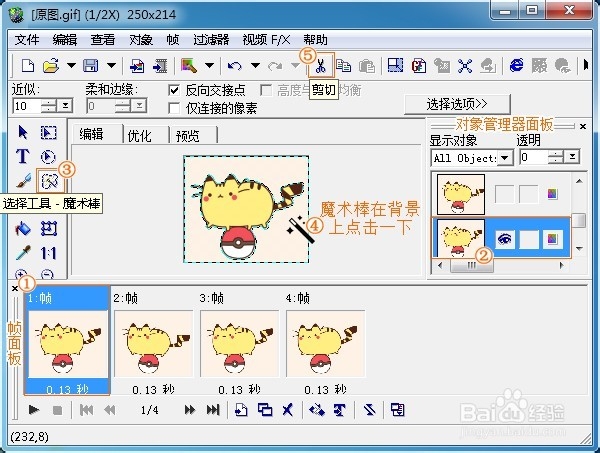This screenshot has width=600, height=453.
Task: Select frame 3 thumbnail
Action: pos(240,343)
